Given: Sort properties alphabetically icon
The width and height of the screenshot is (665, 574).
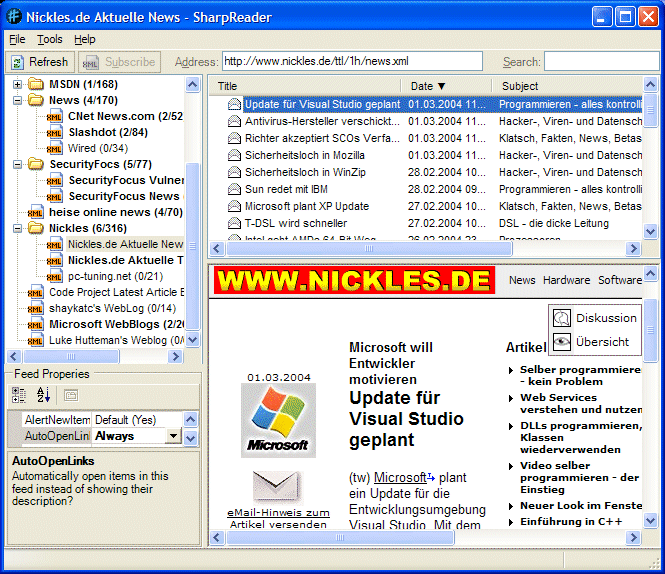Looking at the screenshot, I should [44, 395].
